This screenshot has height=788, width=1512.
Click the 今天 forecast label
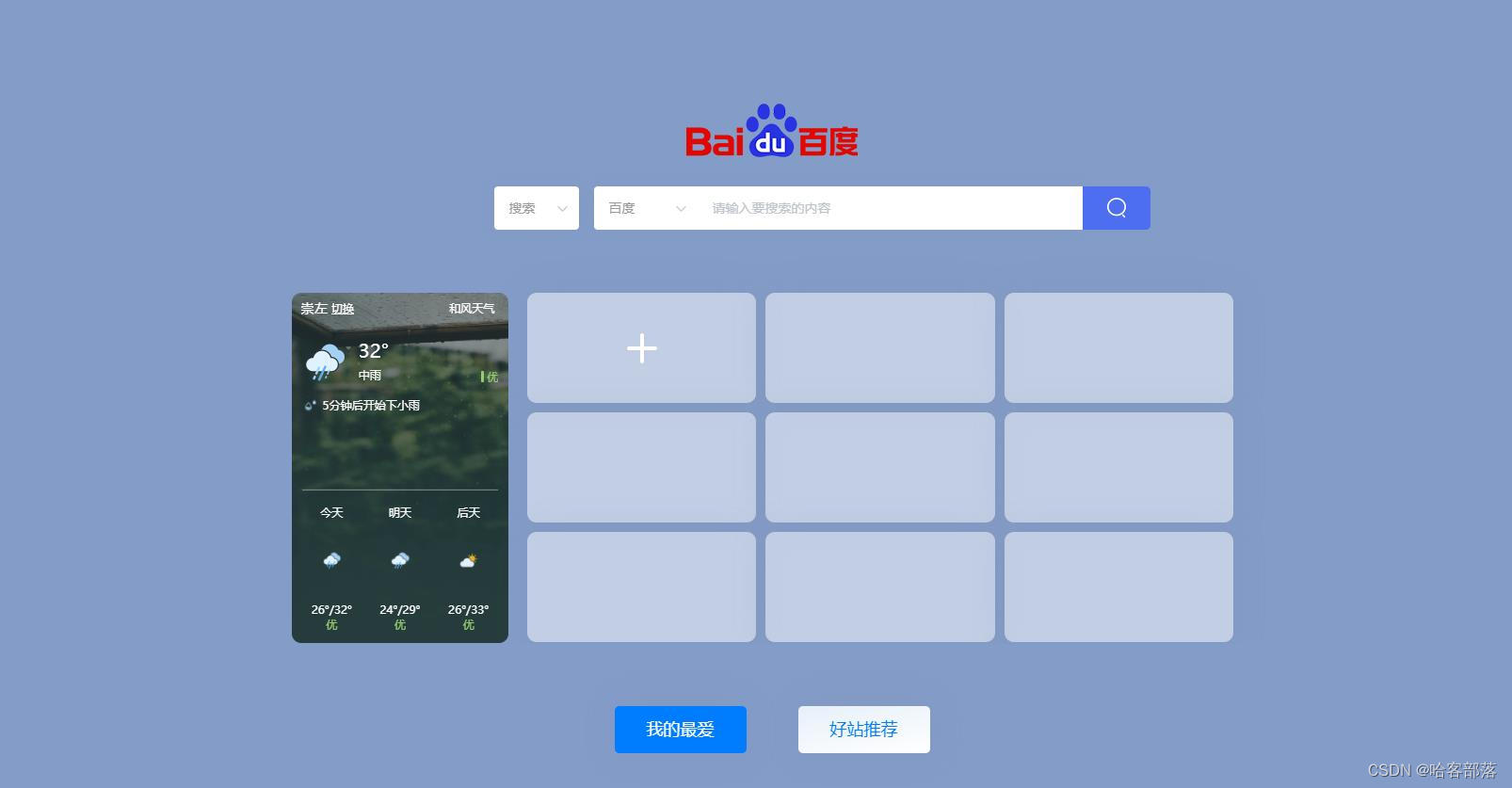[x=331, y=513]
